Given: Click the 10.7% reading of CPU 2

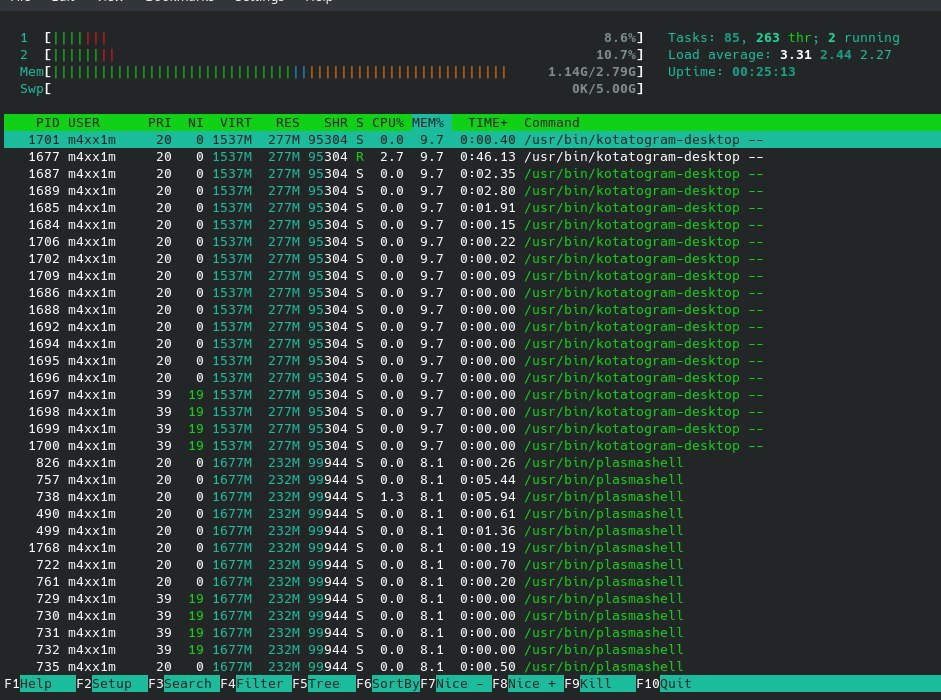Looking at the screenshot, I should 616,55.
